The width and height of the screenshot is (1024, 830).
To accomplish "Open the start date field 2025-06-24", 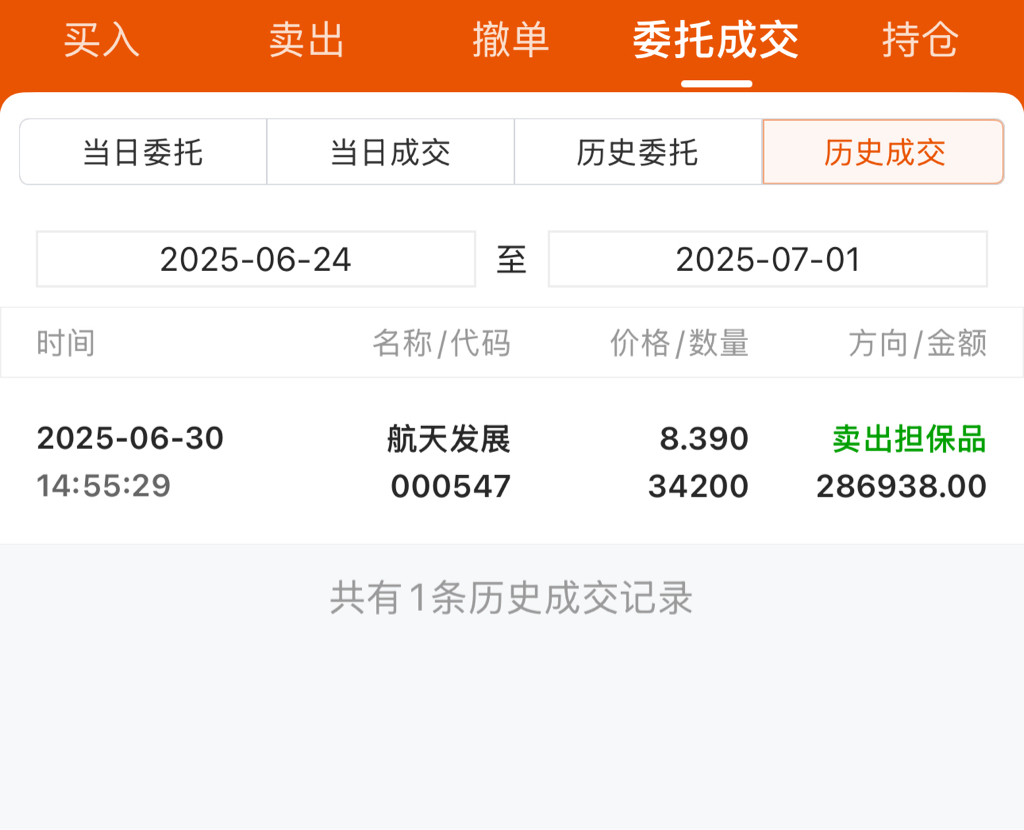I will [256, 259].
